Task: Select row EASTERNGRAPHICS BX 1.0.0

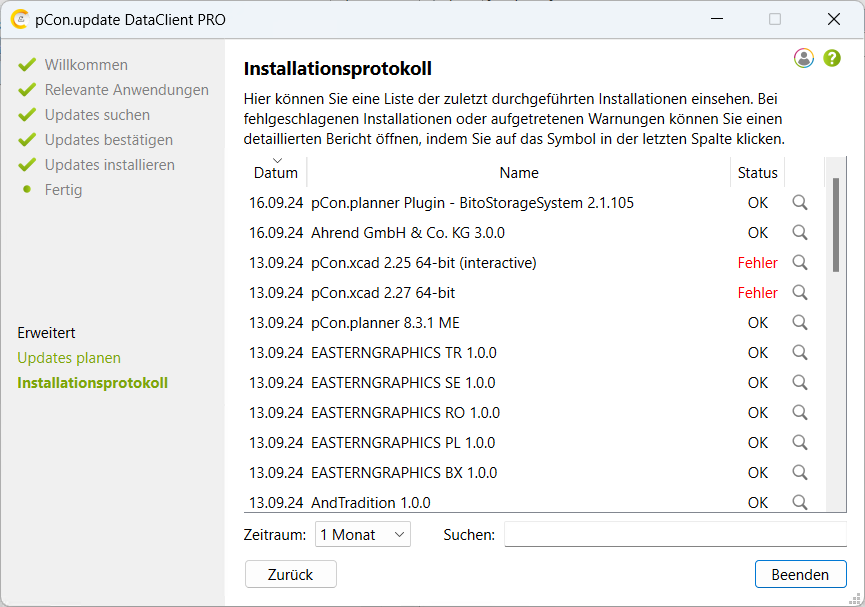Action: pos(535,472)
